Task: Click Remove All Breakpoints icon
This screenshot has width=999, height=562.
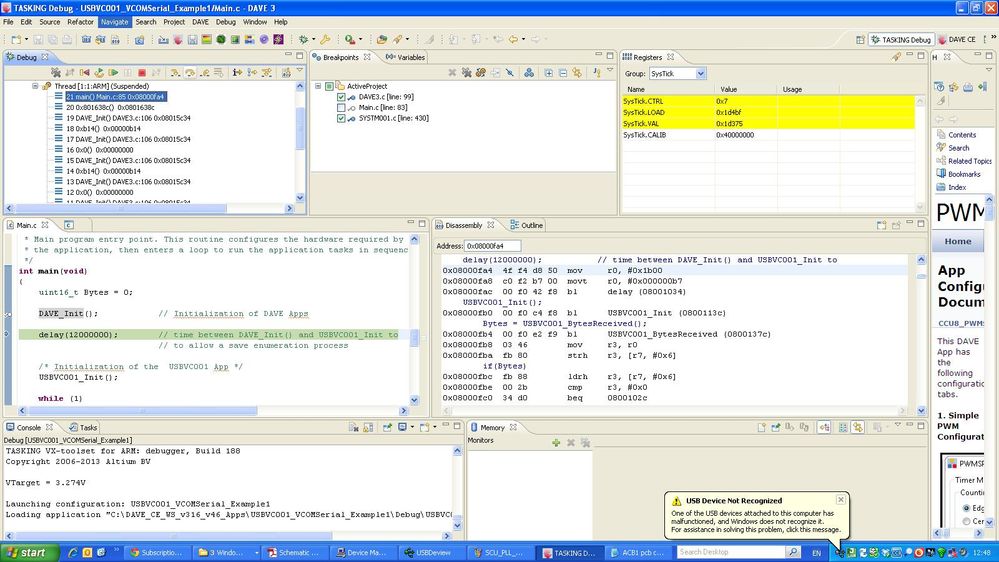Action: (x=466, y=73)
